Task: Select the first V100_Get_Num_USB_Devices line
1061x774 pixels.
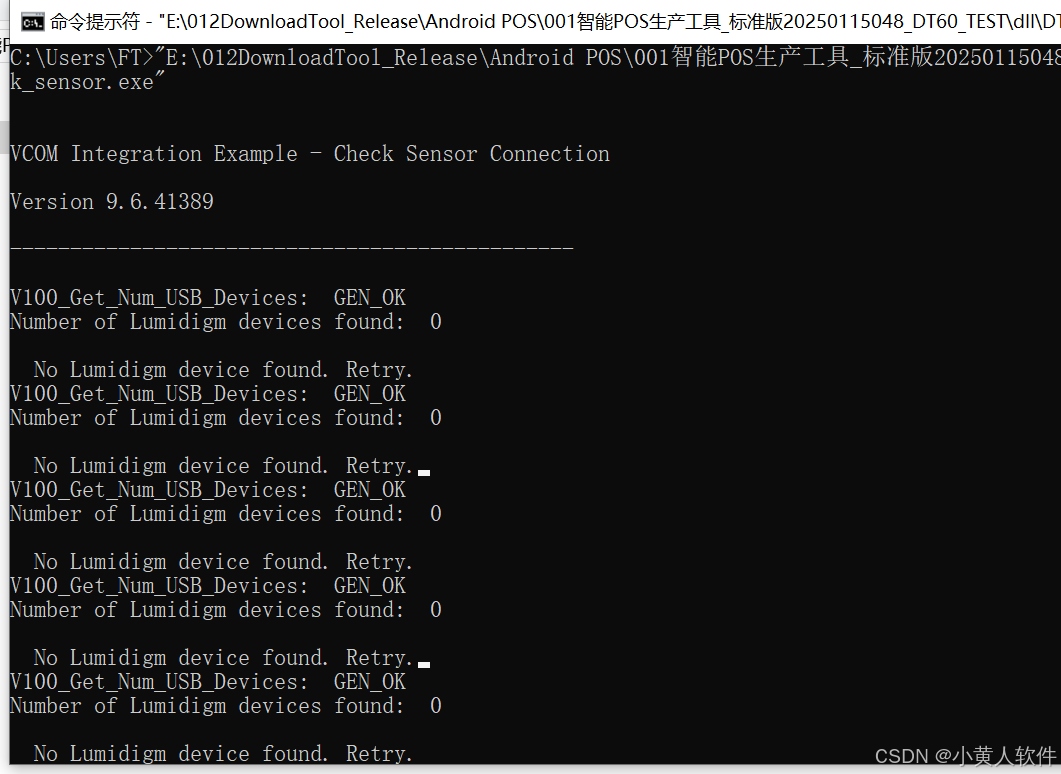Action: coord(160,297)
